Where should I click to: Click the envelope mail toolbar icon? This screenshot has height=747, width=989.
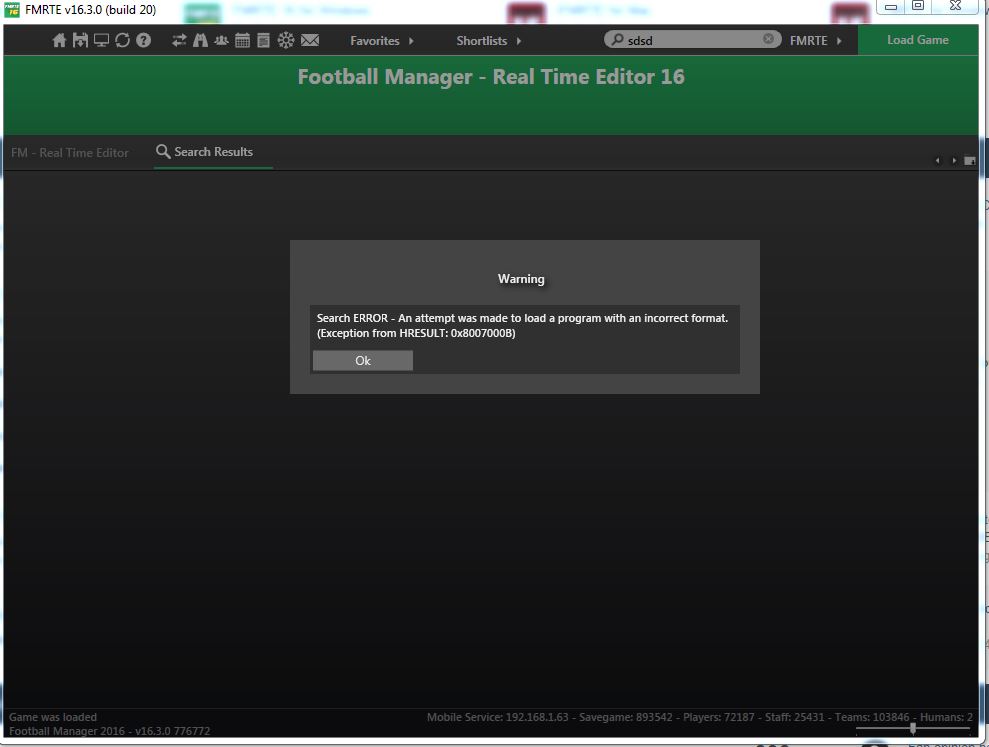click(x=310, y=40)
